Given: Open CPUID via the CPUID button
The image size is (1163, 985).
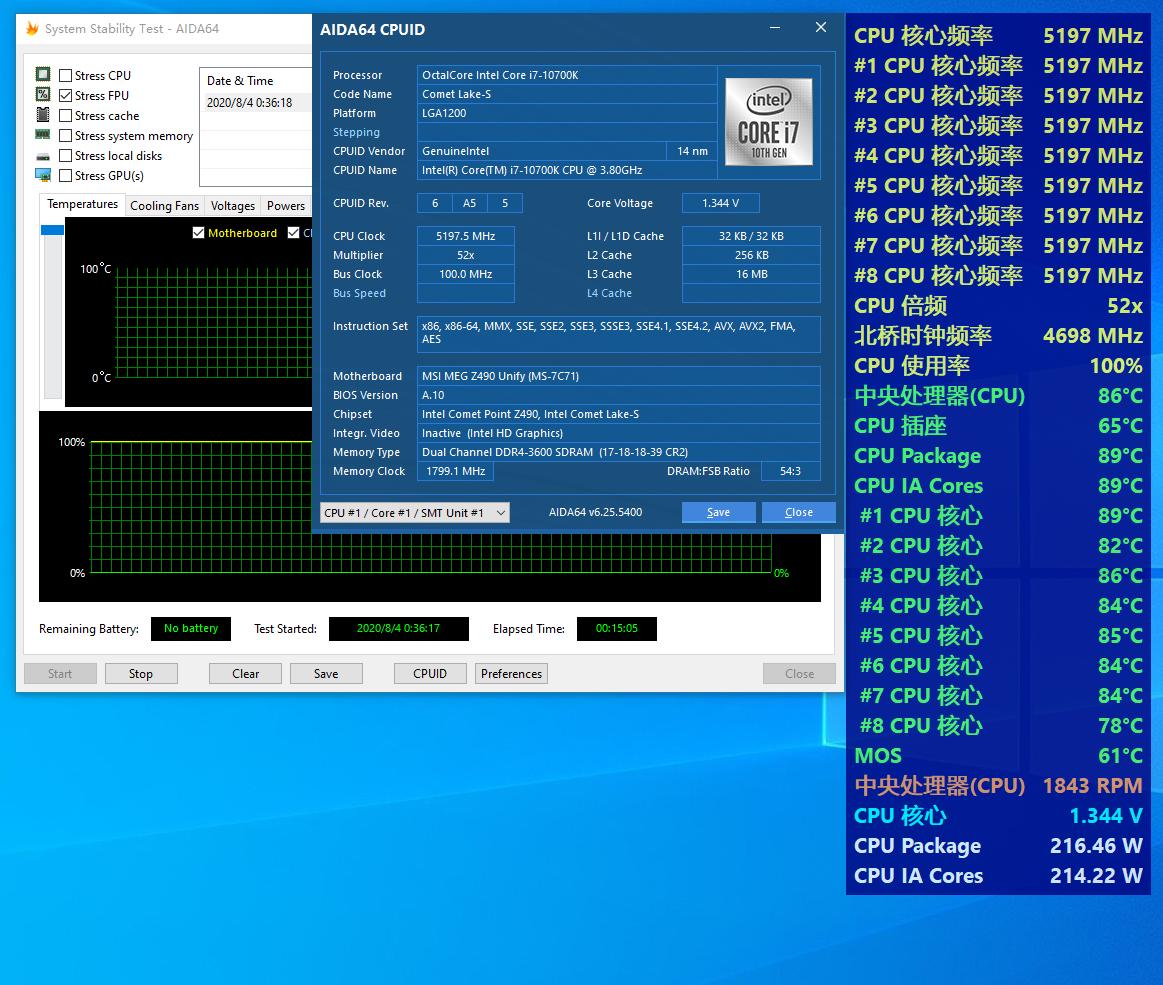Looking at the screenshot, I should [x=430, y=673].
